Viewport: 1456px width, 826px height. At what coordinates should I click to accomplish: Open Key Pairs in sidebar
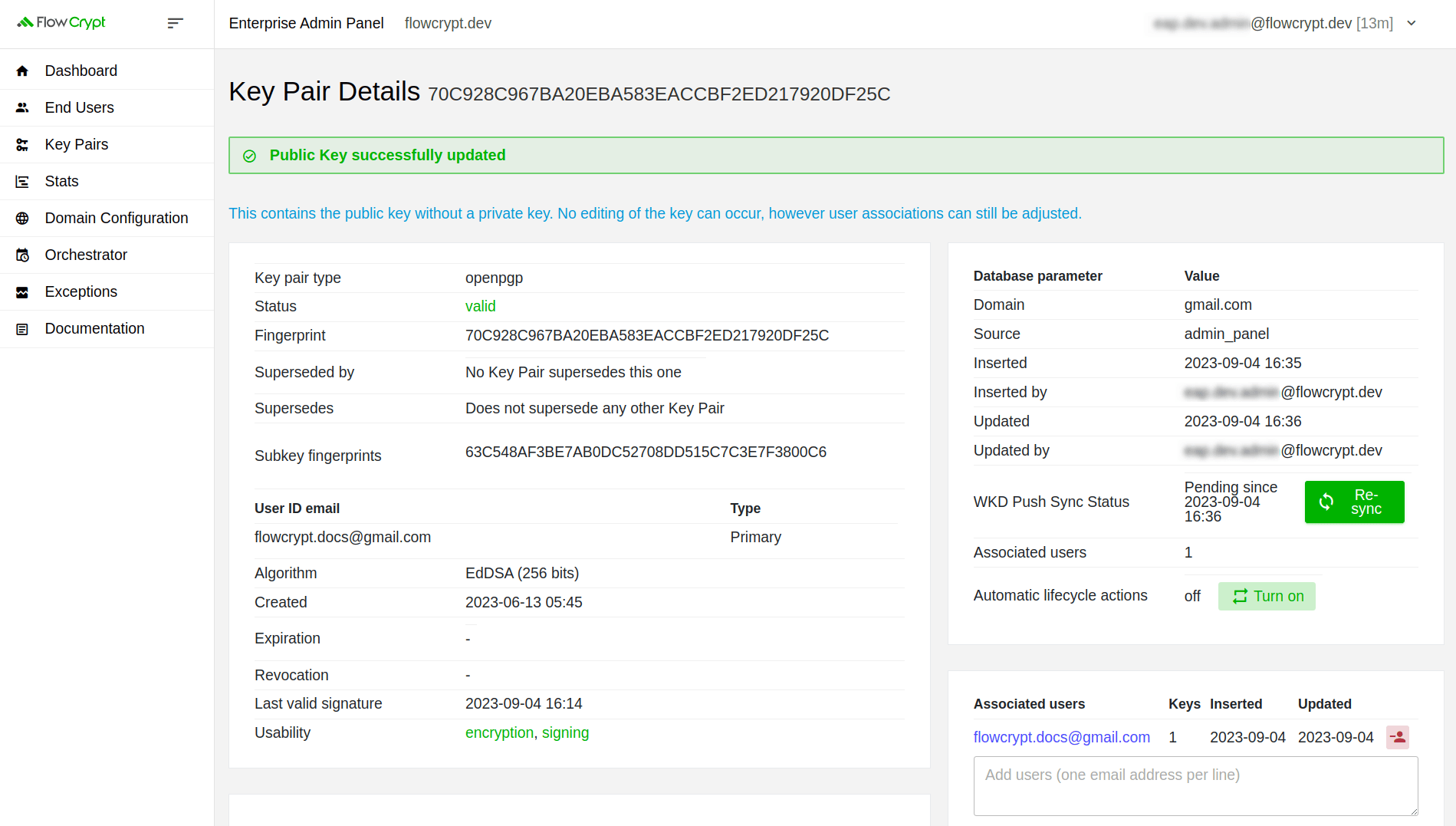pyautogui.click(x=107, y=144)
